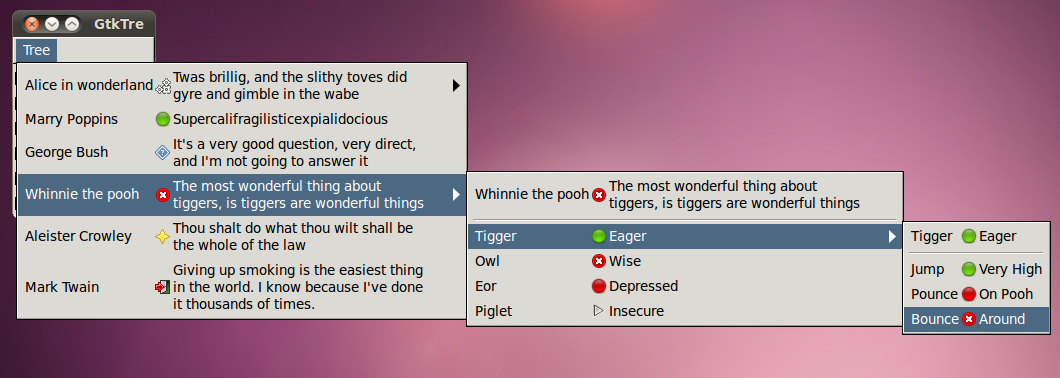1060x378 pixels.
Task: Click the dice icon beside Alice in wonderland
Action: coord(163,86)
